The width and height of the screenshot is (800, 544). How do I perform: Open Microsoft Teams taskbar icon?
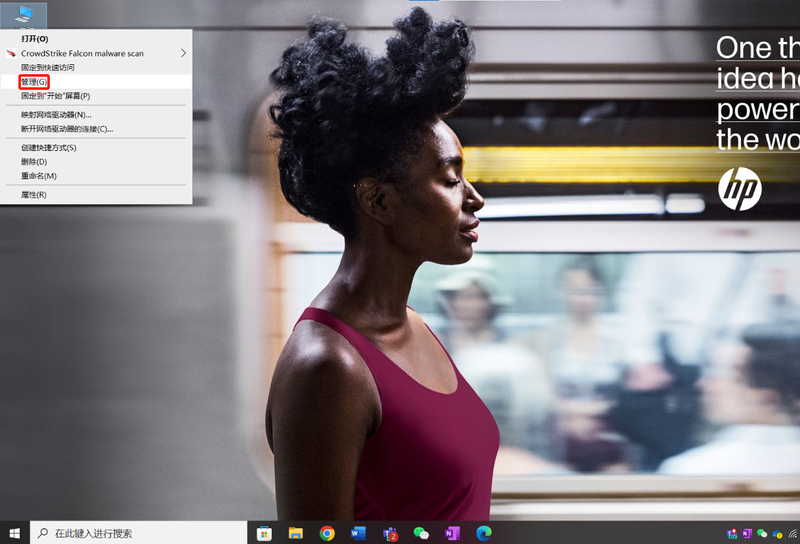coord(390,533)
